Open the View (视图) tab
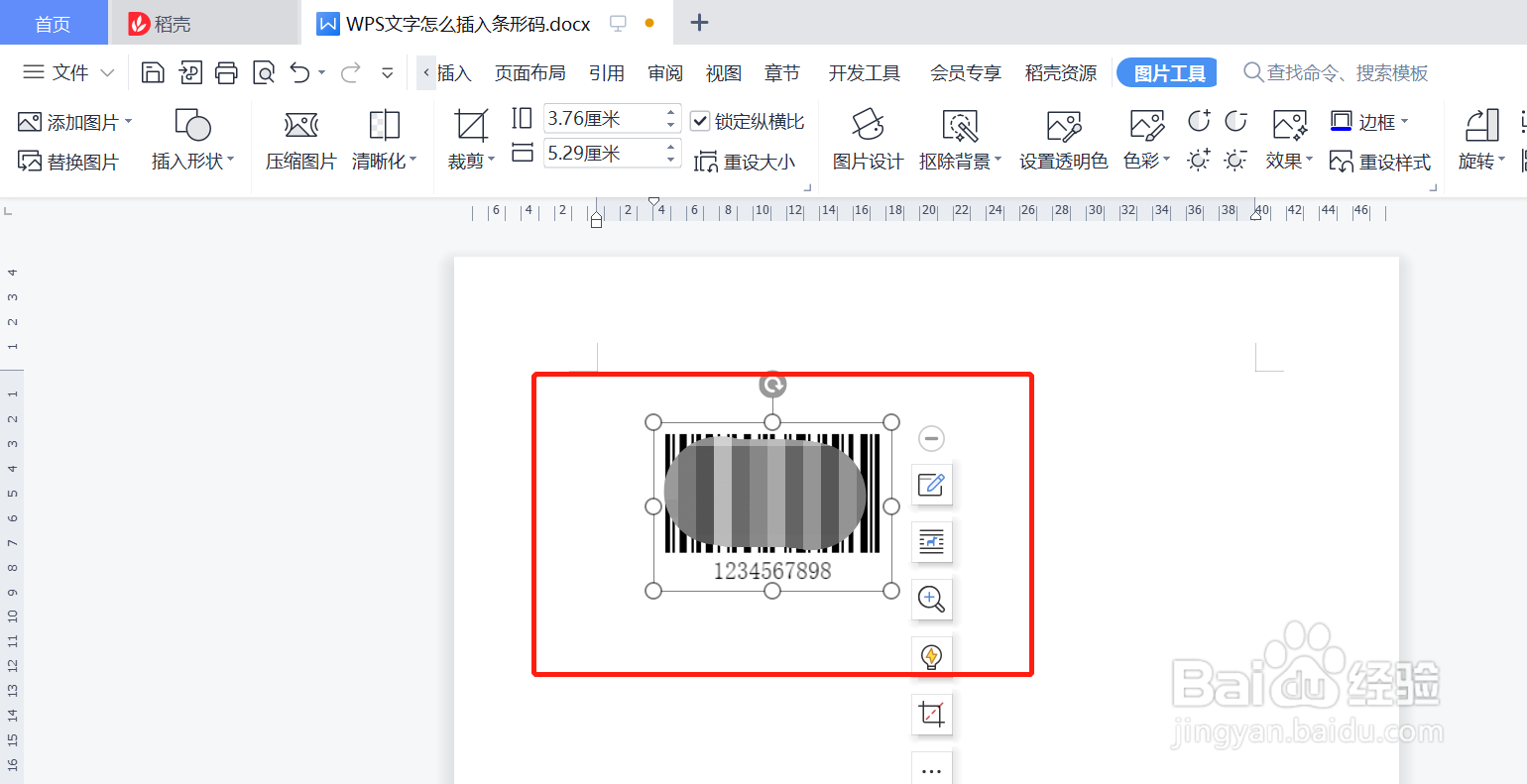Image resolution: width=1527 pixels, height=784 pixels. click(x=724, y=72)
